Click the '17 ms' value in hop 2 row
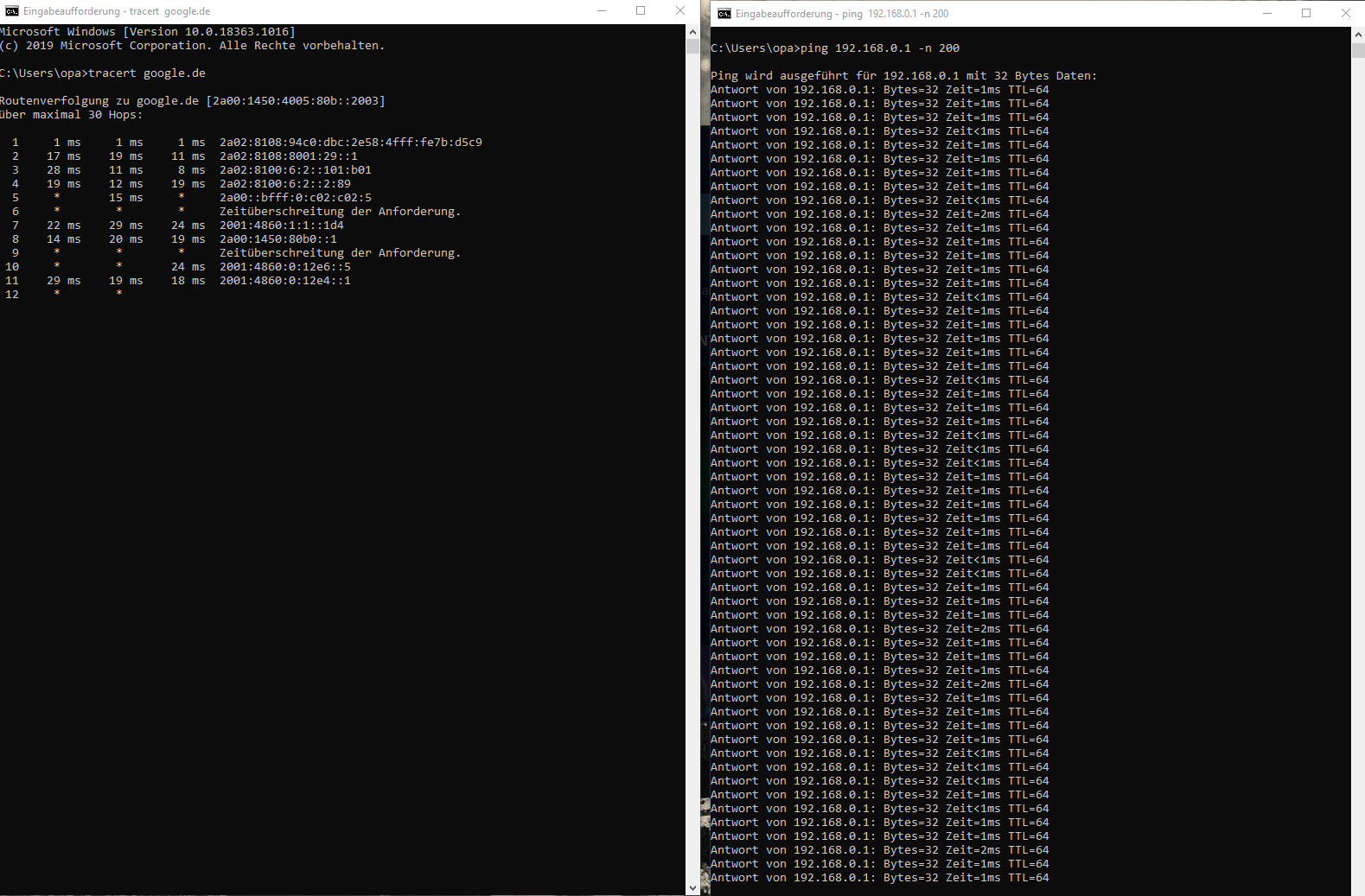 point(64,156)
